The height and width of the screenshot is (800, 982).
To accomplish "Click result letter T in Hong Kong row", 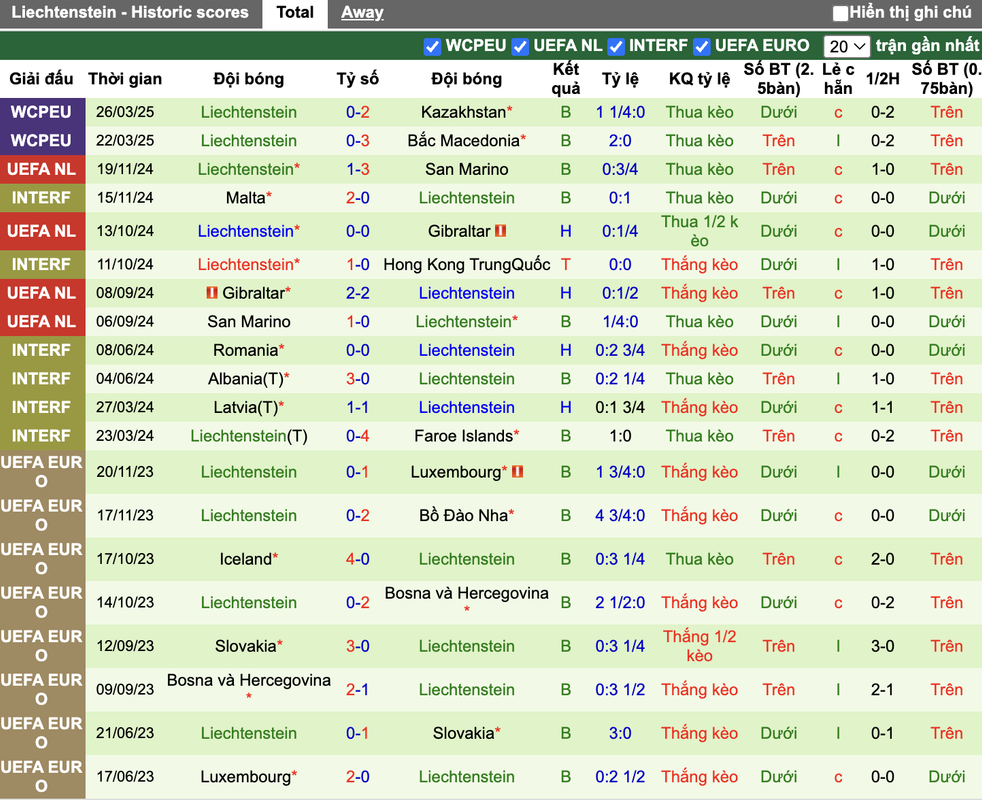I will click(x=566, y=264).
